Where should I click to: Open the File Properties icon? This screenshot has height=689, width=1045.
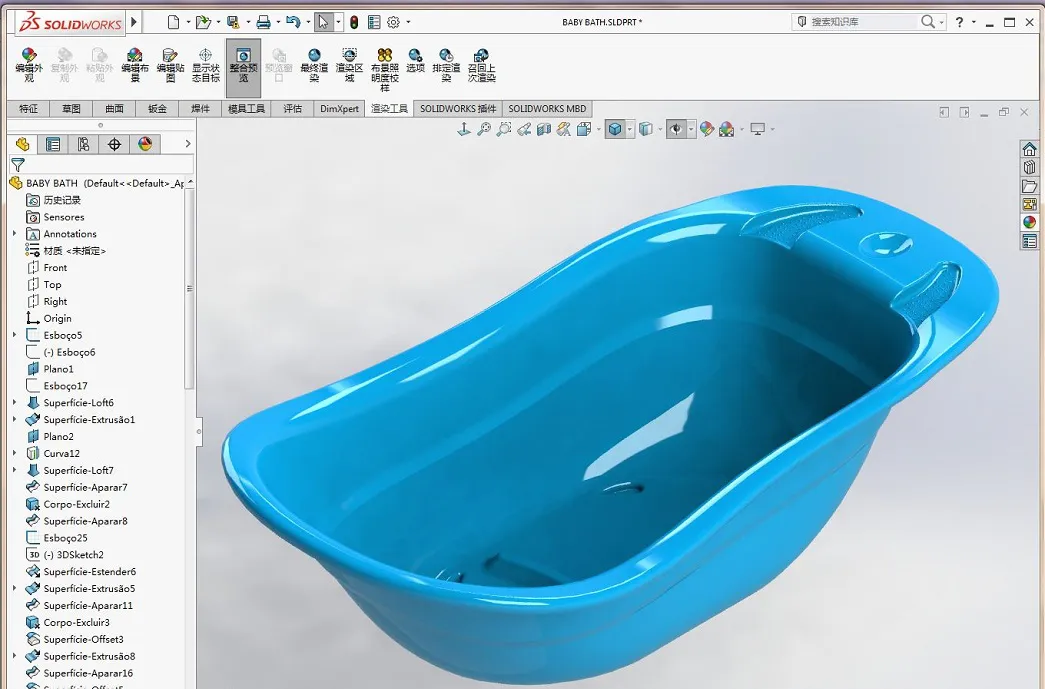374,22
